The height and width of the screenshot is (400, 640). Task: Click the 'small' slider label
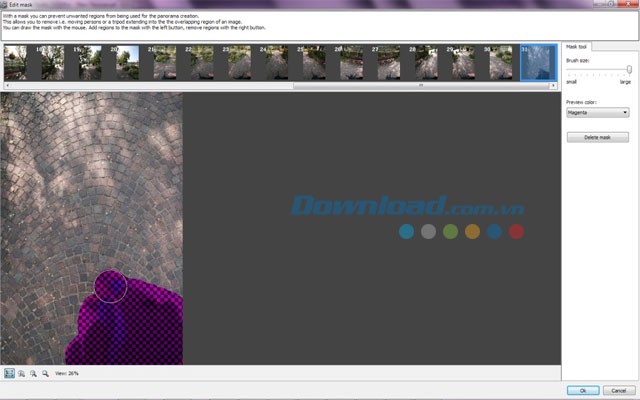pyautogui.click(x=571, y=82)
